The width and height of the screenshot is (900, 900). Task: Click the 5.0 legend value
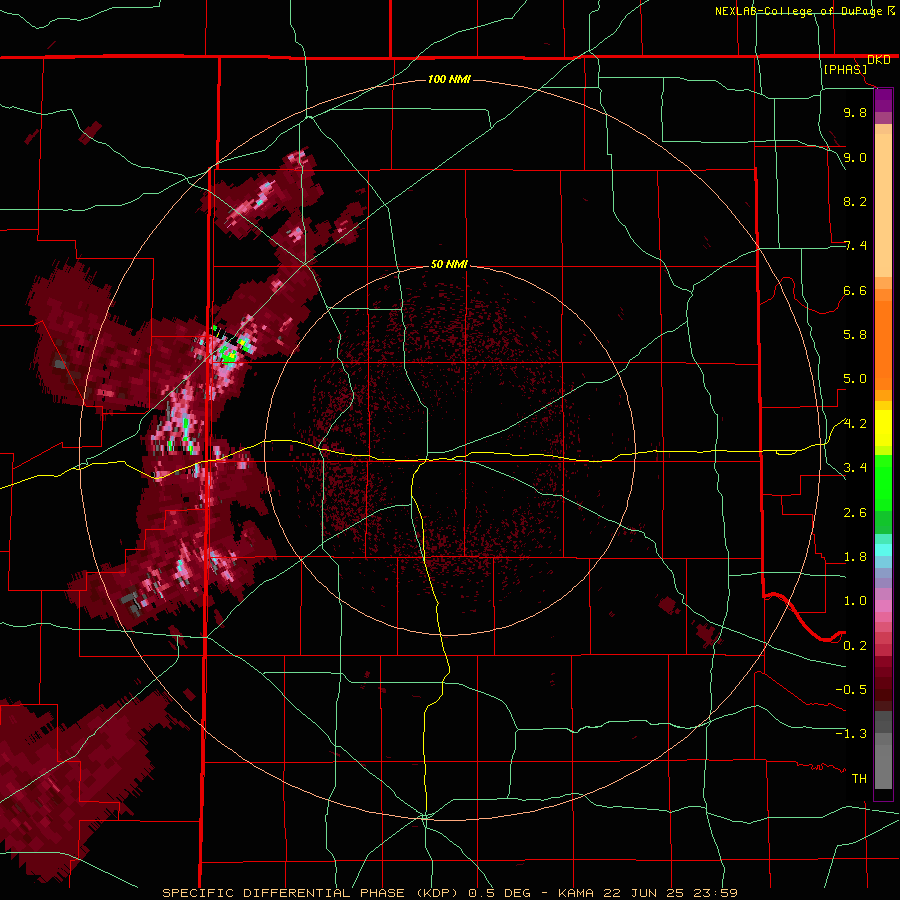point(855,379)
